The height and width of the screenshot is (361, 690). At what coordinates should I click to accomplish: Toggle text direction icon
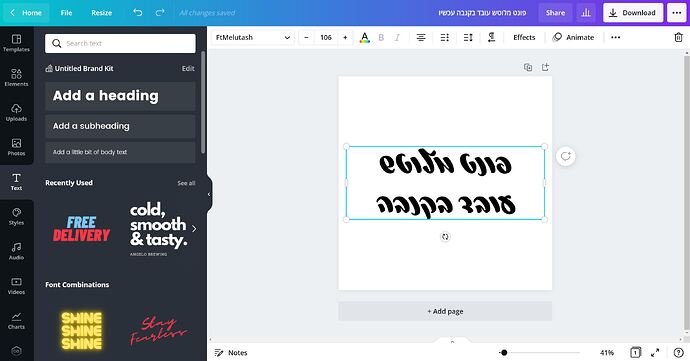pos(492,37)
